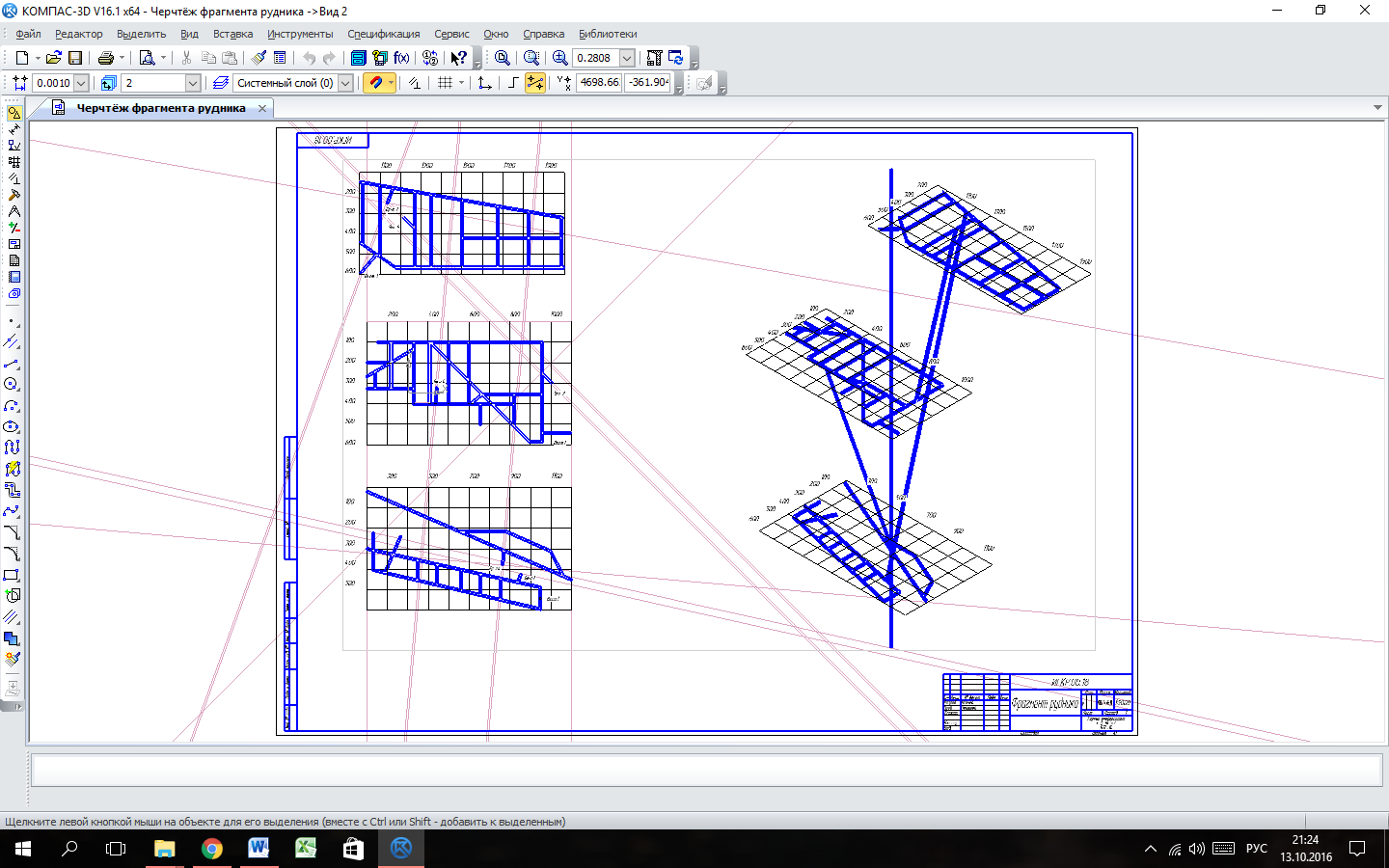Open the zoom scale 0.2808 dropdown
The width and height of the screenshot is (1389, 868).
coord(627,58)
